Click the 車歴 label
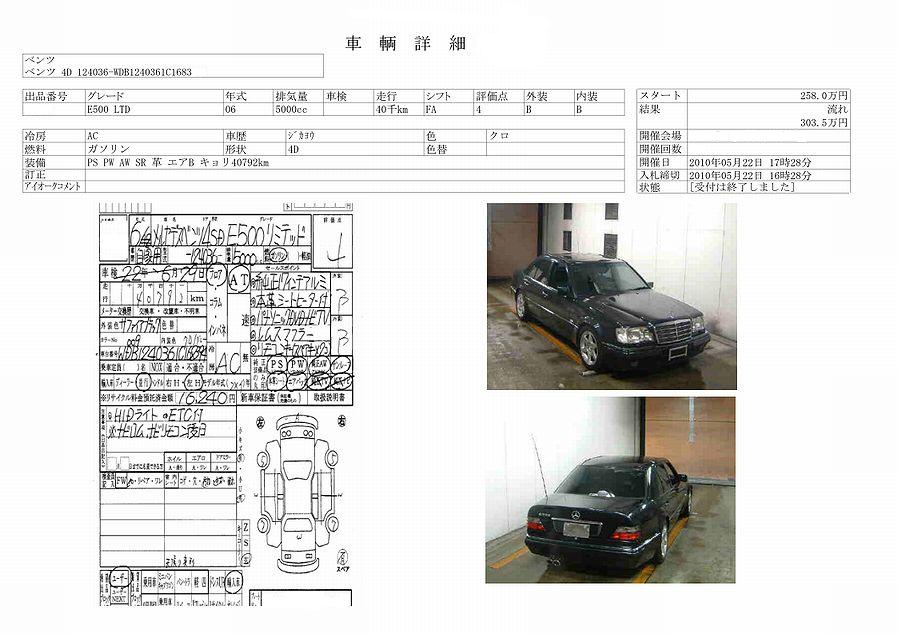898x634 pixels. coord(236,136)
